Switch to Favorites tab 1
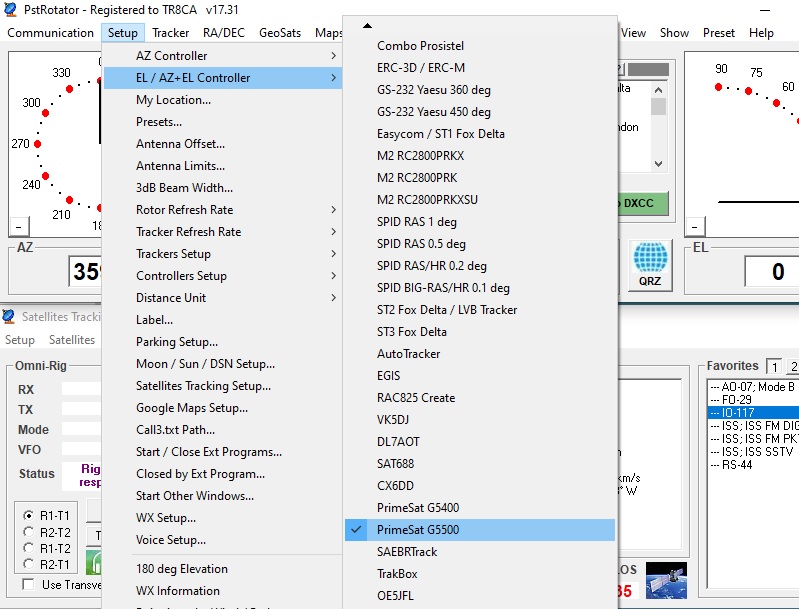Screen dimensions: 799x609 (x=775, y=366)
